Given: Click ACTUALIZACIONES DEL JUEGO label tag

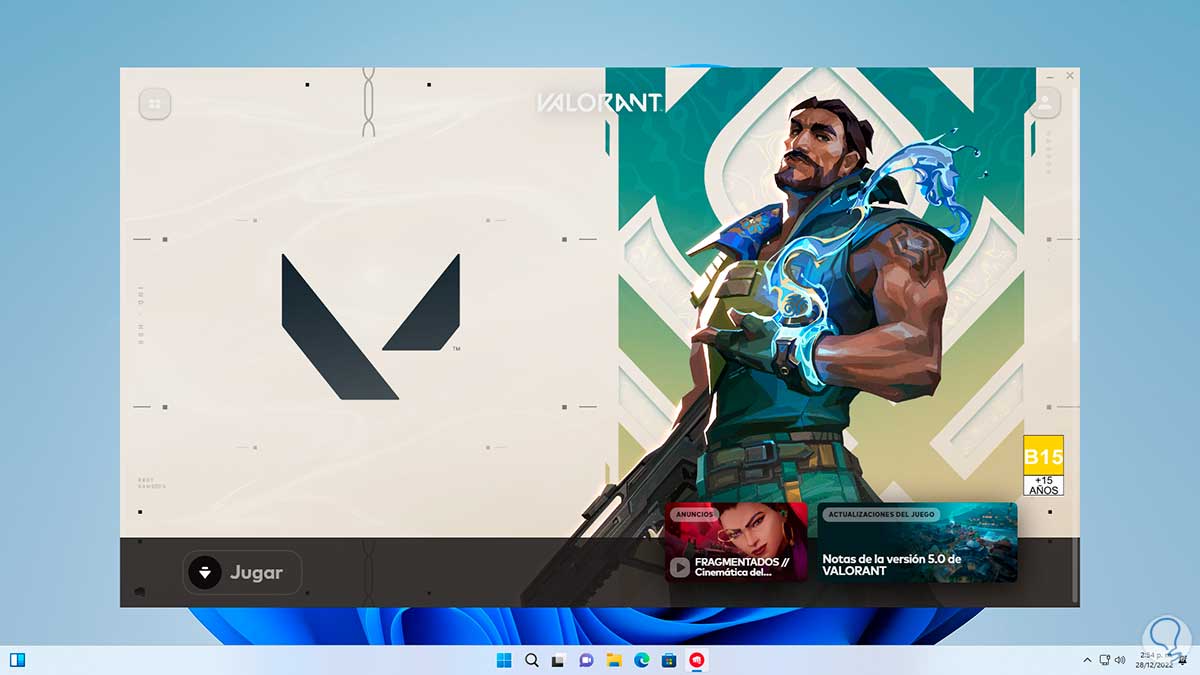Looking at the screenshot, I should pyautogui.click(x=882, y=514).
